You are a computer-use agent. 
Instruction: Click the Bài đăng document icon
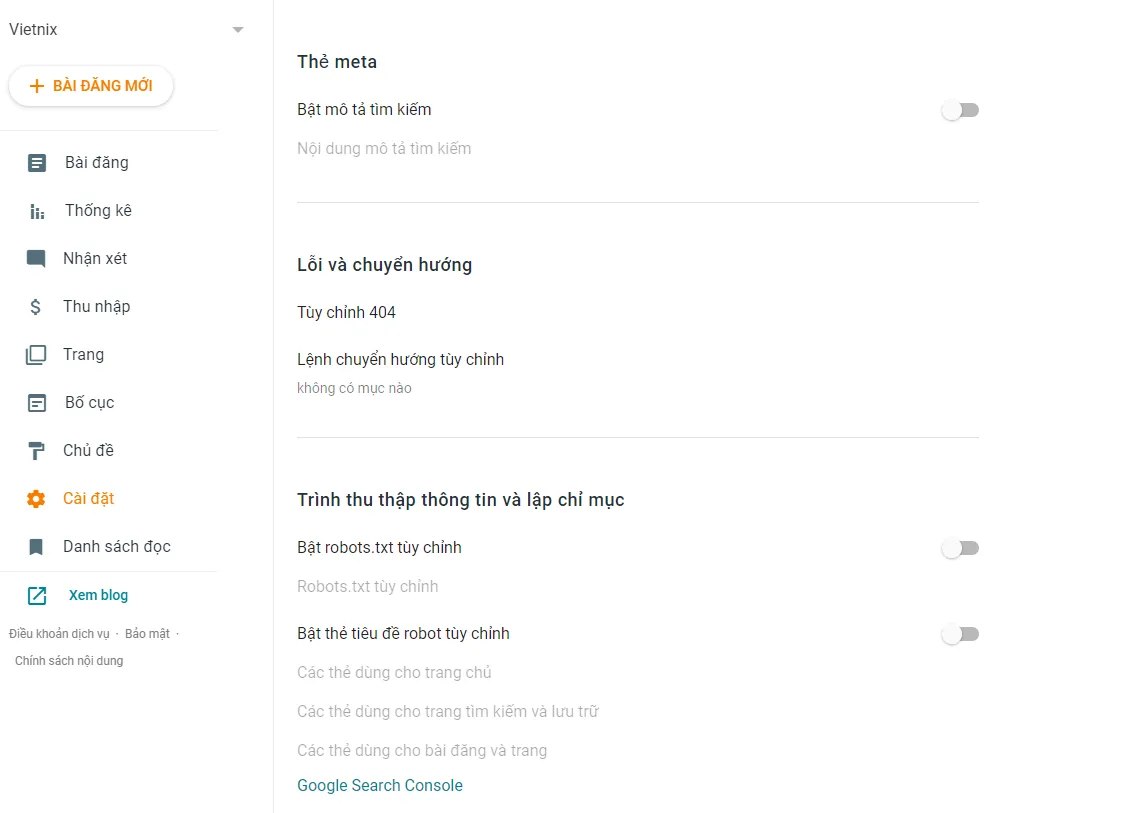pos(37,163)
